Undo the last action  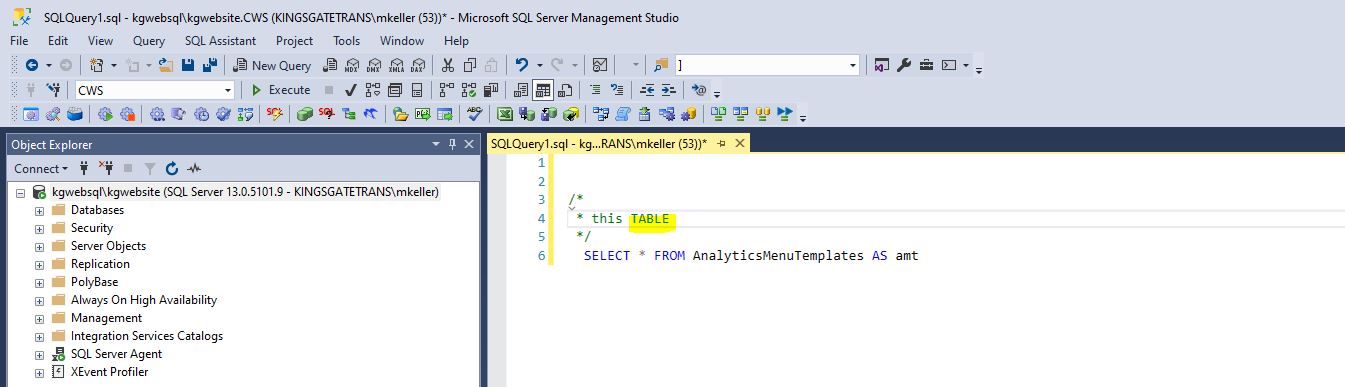click(521, 65)
